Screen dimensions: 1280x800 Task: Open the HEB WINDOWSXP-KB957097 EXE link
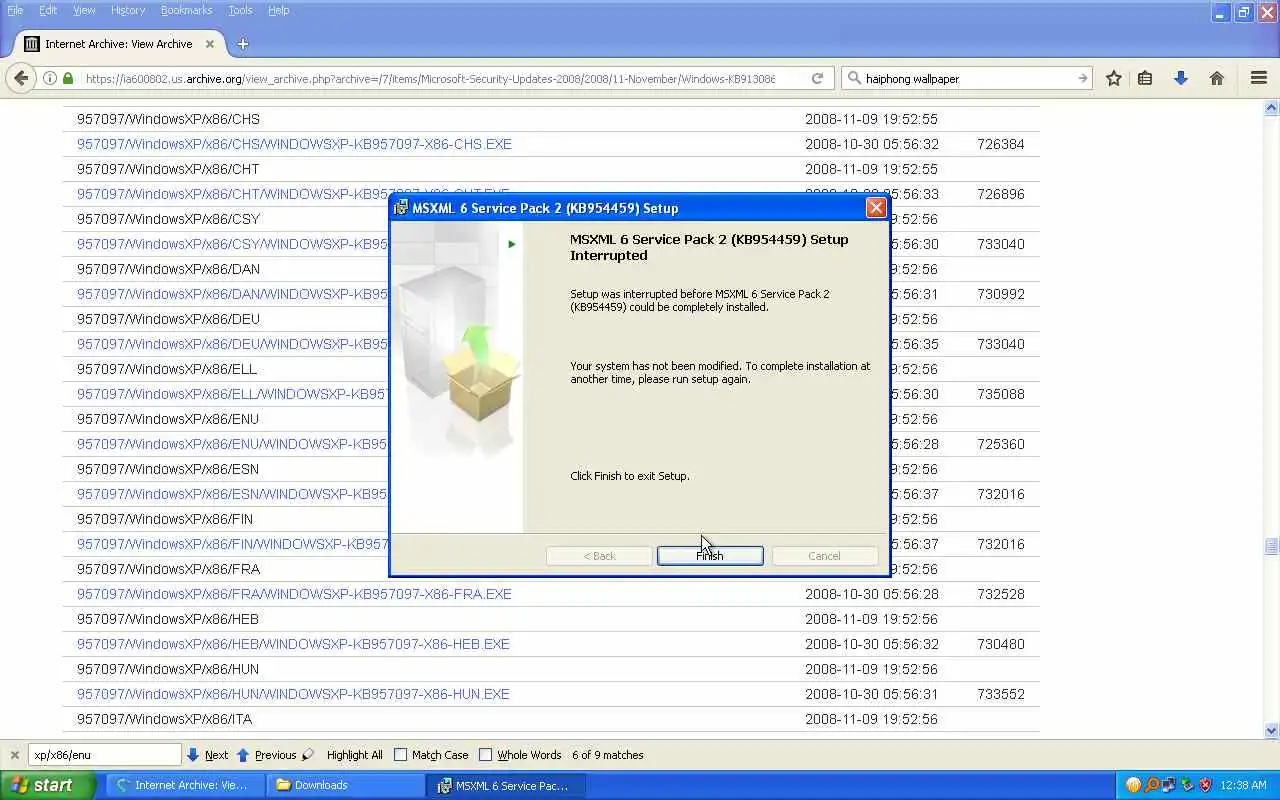tap(293, 644)
